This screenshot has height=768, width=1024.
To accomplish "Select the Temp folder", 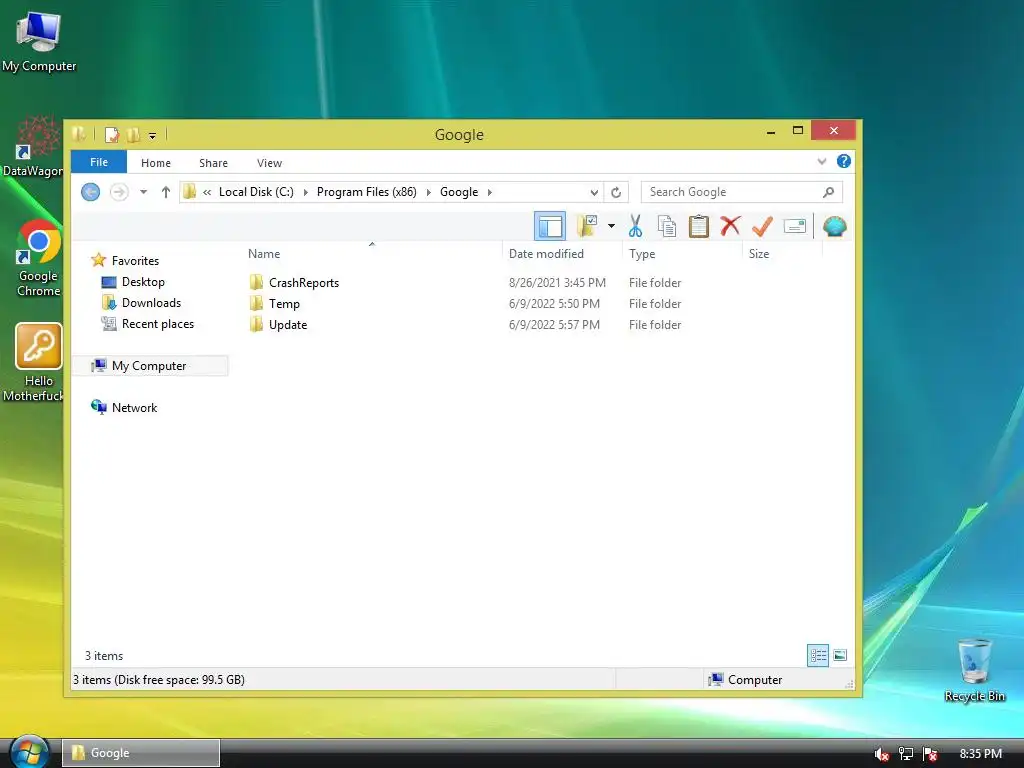I will (284, 304).
